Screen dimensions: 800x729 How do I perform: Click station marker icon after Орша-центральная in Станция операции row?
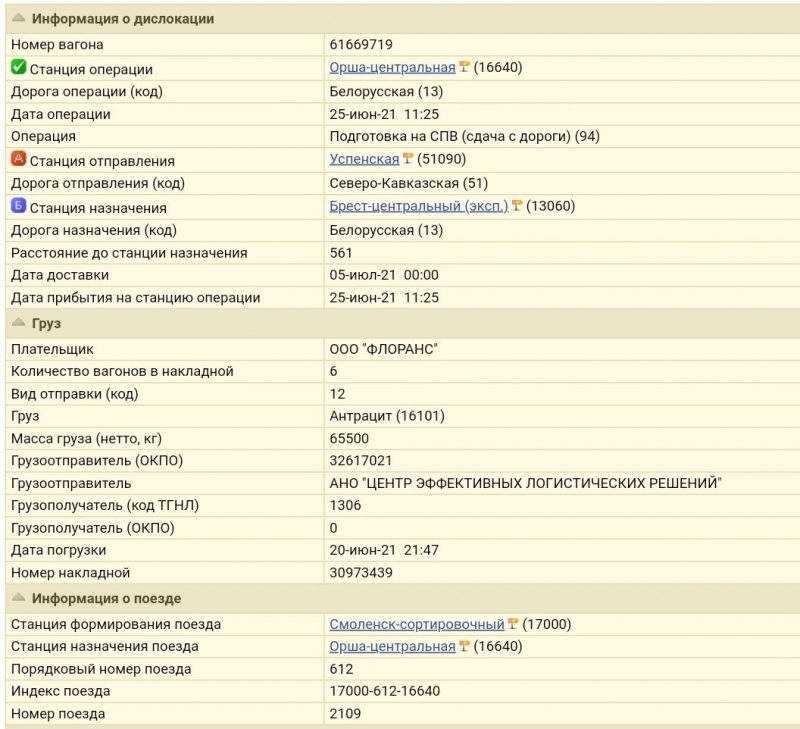tap(464, 67)
